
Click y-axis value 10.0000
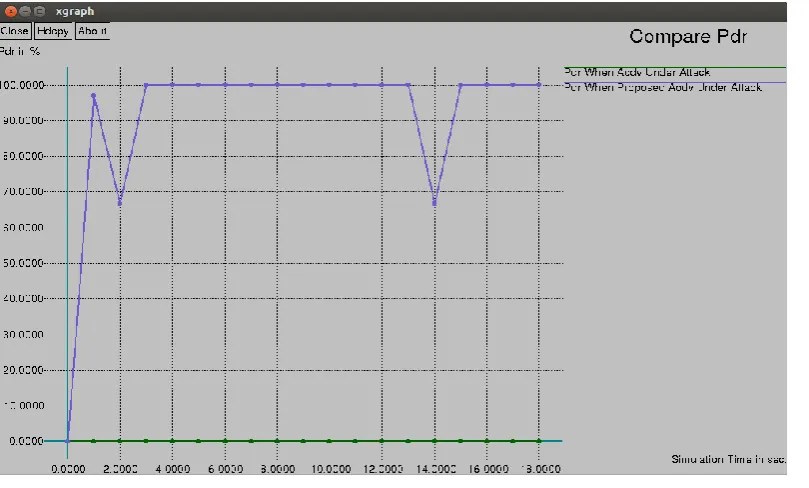coord(24,405)
